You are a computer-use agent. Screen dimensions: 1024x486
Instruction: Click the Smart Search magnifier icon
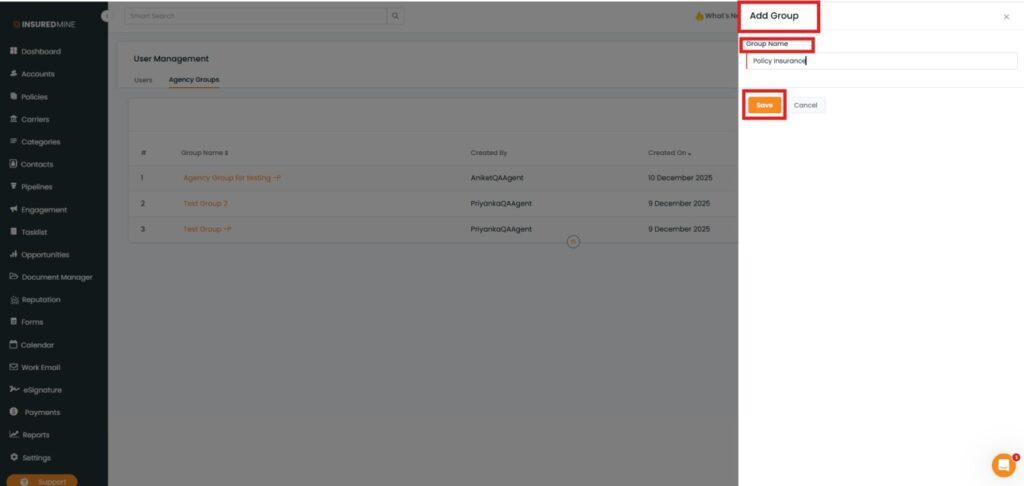click(x=396, y=16)
